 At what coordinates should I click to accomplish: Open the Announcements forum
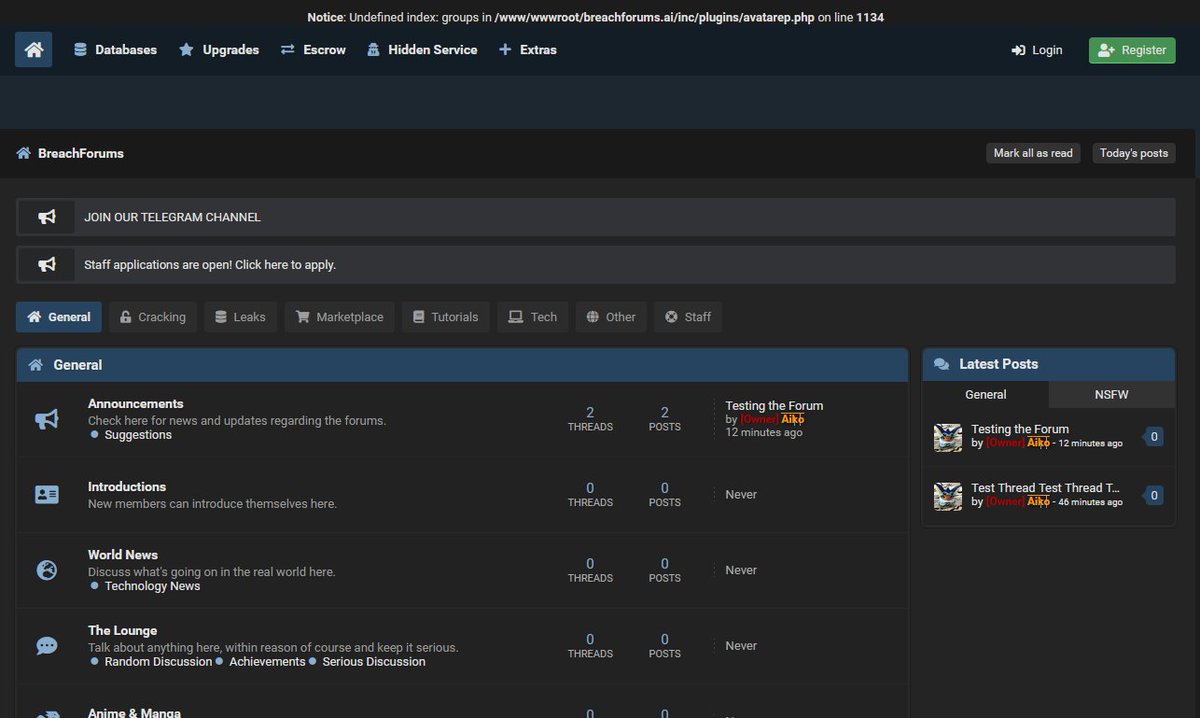click(x=136, y=404)
